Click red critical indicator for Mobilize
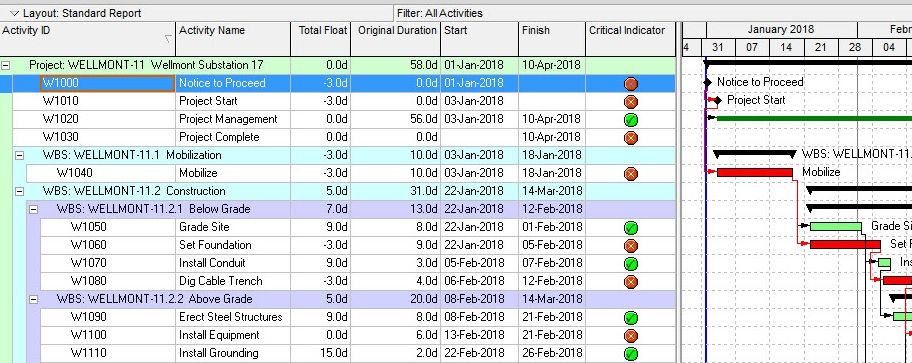The width and height of the screenshot is (912, 363). pos(630,174)
